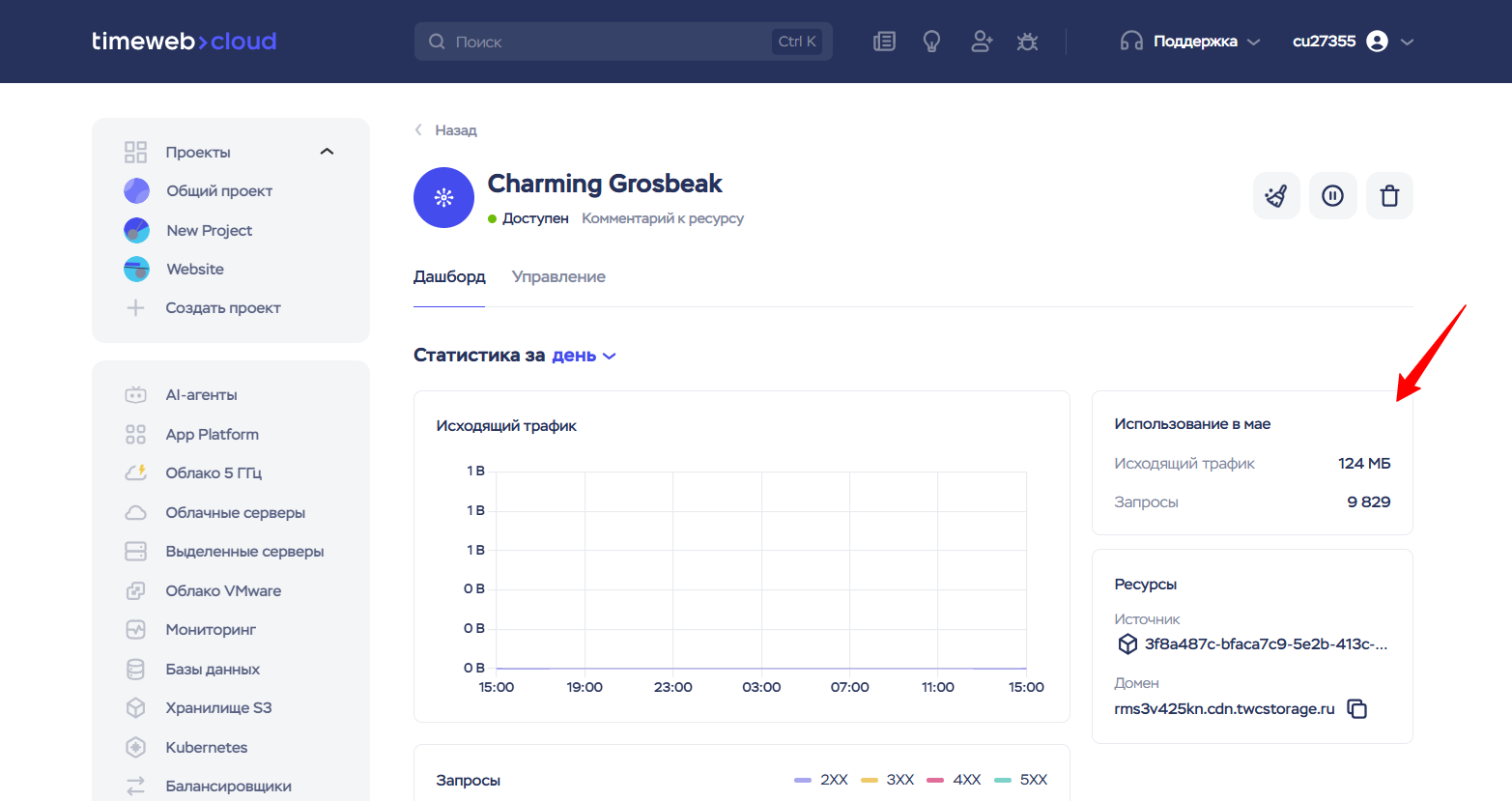Image resolution: width=1512 pixels, height=801 pixels.
Task: Toggle the 4XX legend series
Action: (x=954, y=780)
